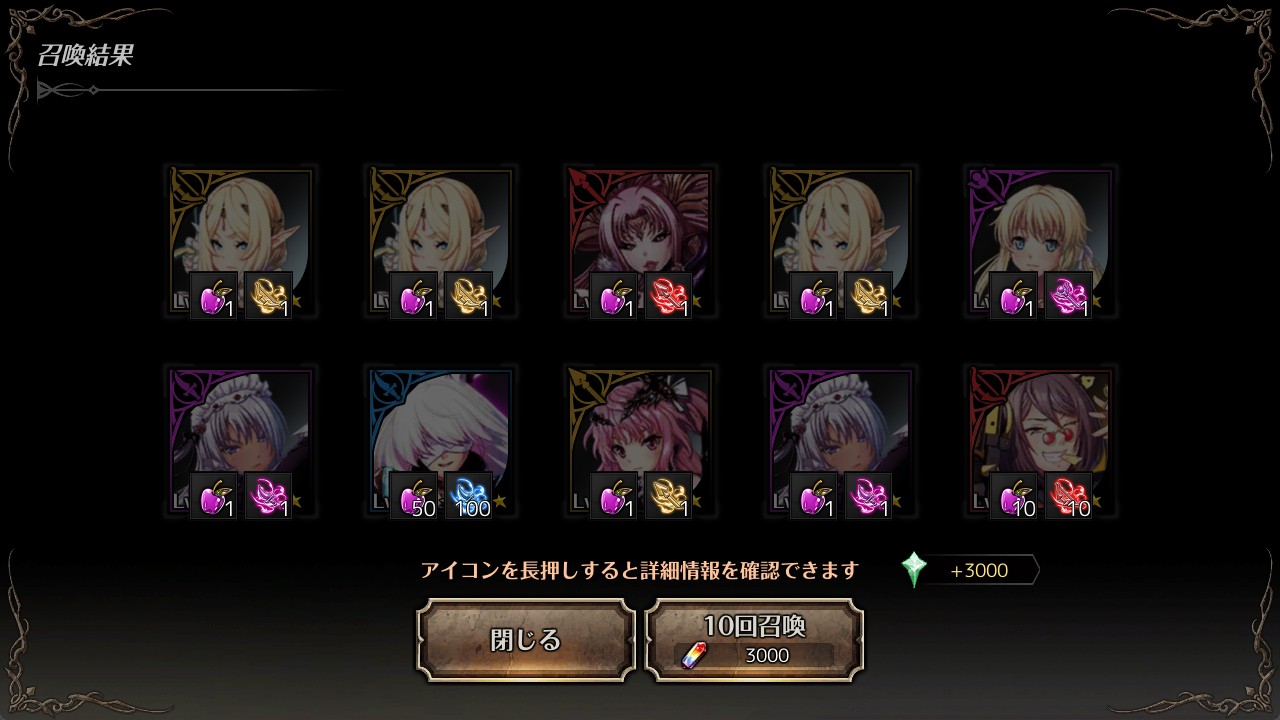
Task: Click the purple apple icon showing 50
Action: [413, 495]
